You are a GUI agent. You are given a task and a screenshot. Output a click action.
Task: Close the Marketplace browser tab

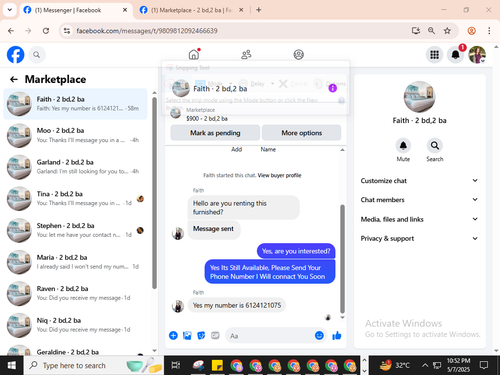(x=241, y=10)
